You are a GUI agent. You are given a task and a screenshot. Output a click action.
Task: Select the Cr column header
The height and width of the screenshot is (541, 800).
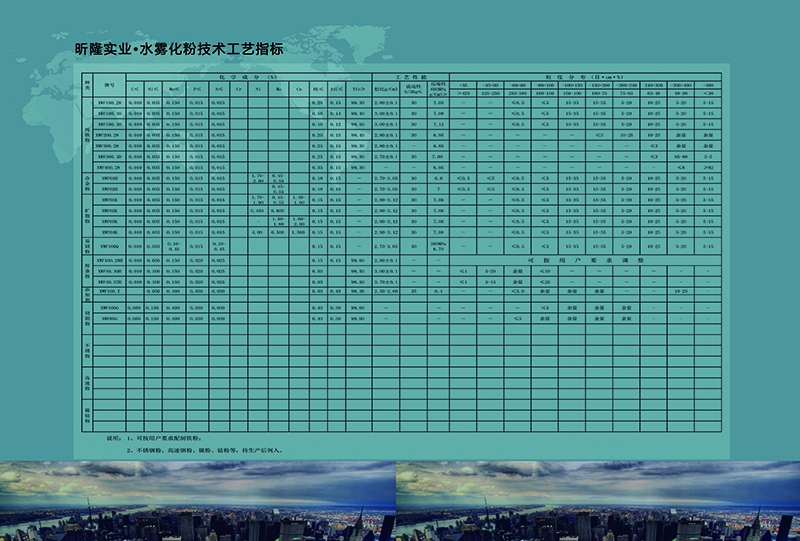point(238,89)
